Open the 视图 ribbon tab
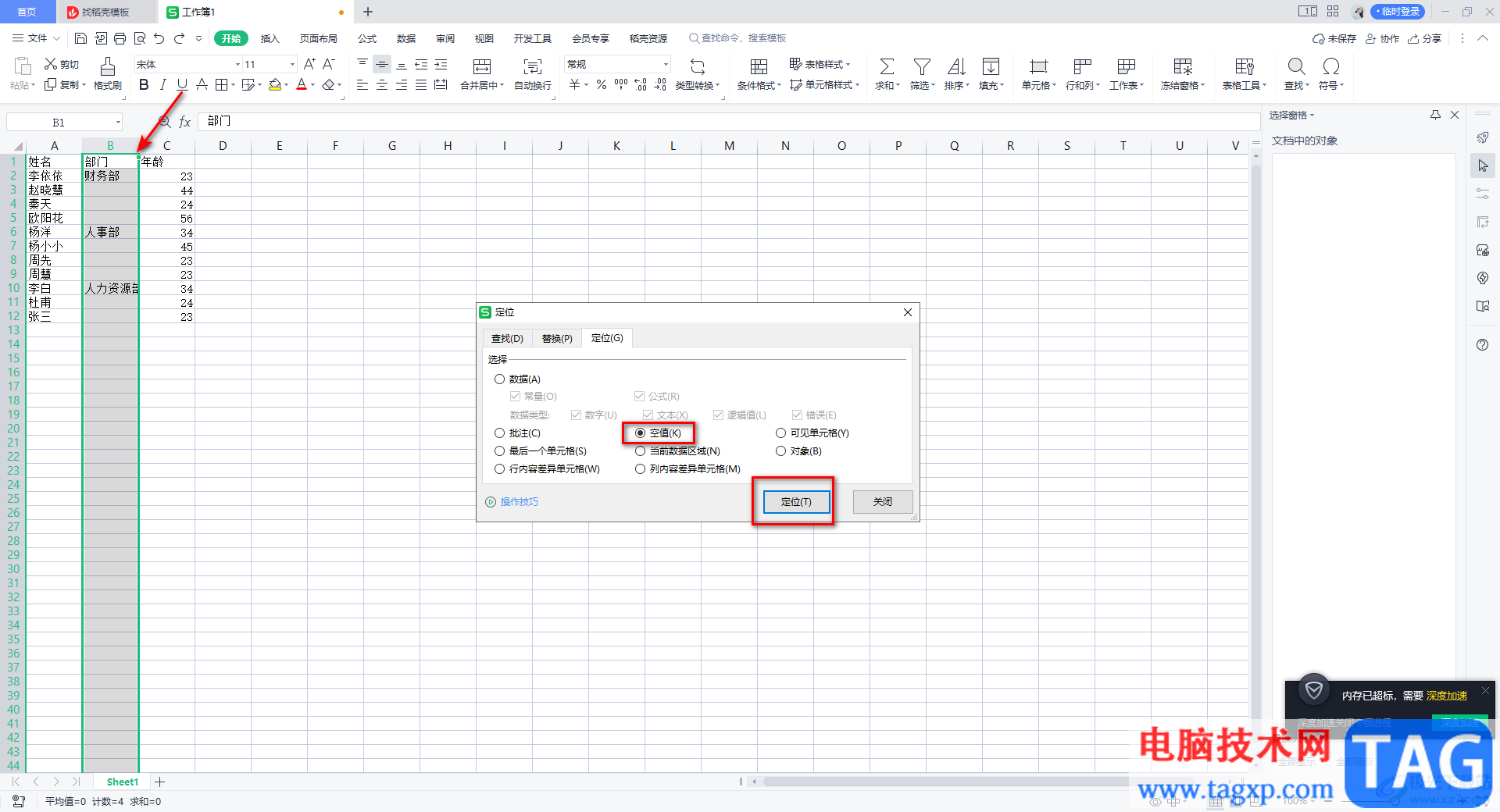This screenshot has width=1500, height=812. click(484, 38)
